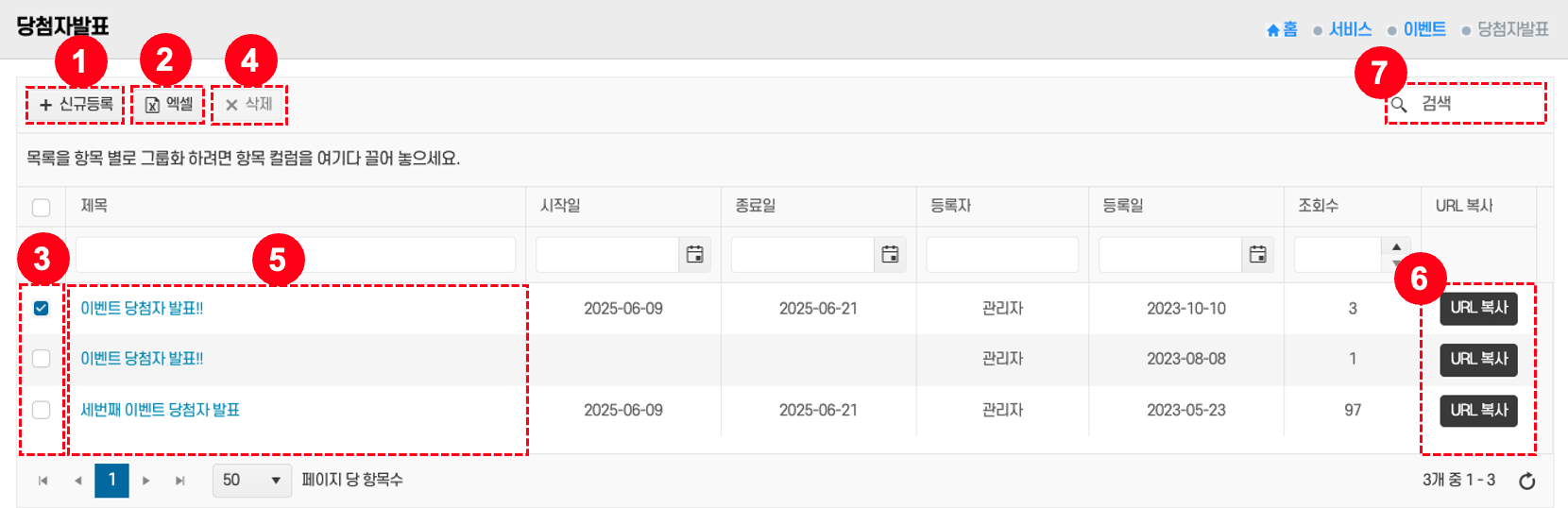Export list with 엑셀 icon
The width and height of the screenshot is (1568, 508).
pos(152,105)
